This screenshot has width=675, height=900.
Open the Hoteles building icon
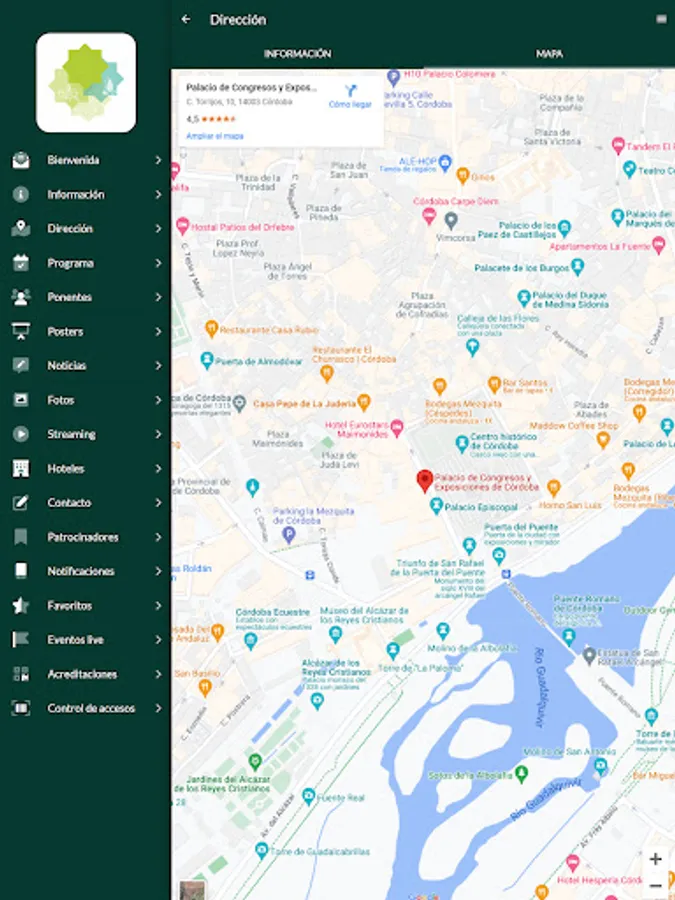coord(21,468)
